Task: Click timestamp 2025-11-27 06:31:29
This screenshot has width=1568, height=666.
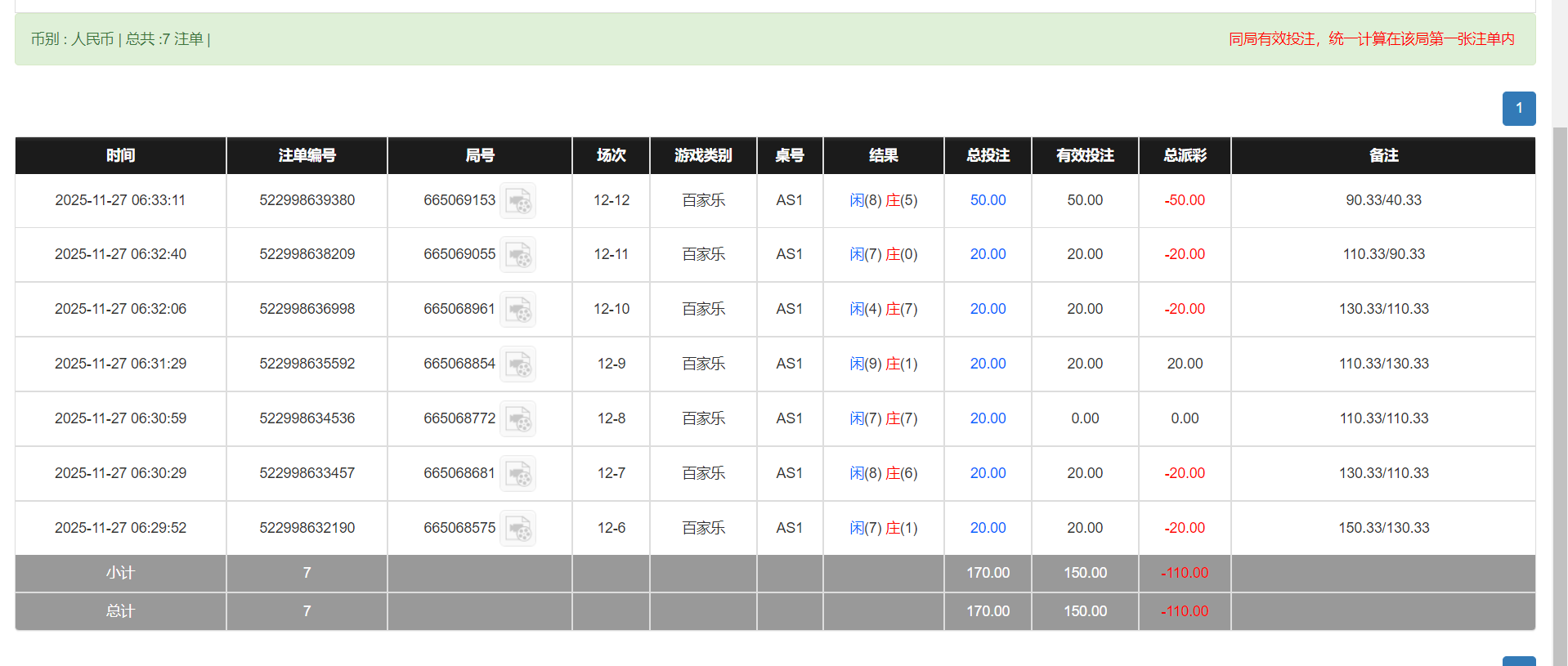Action: [x=120, y=364]
